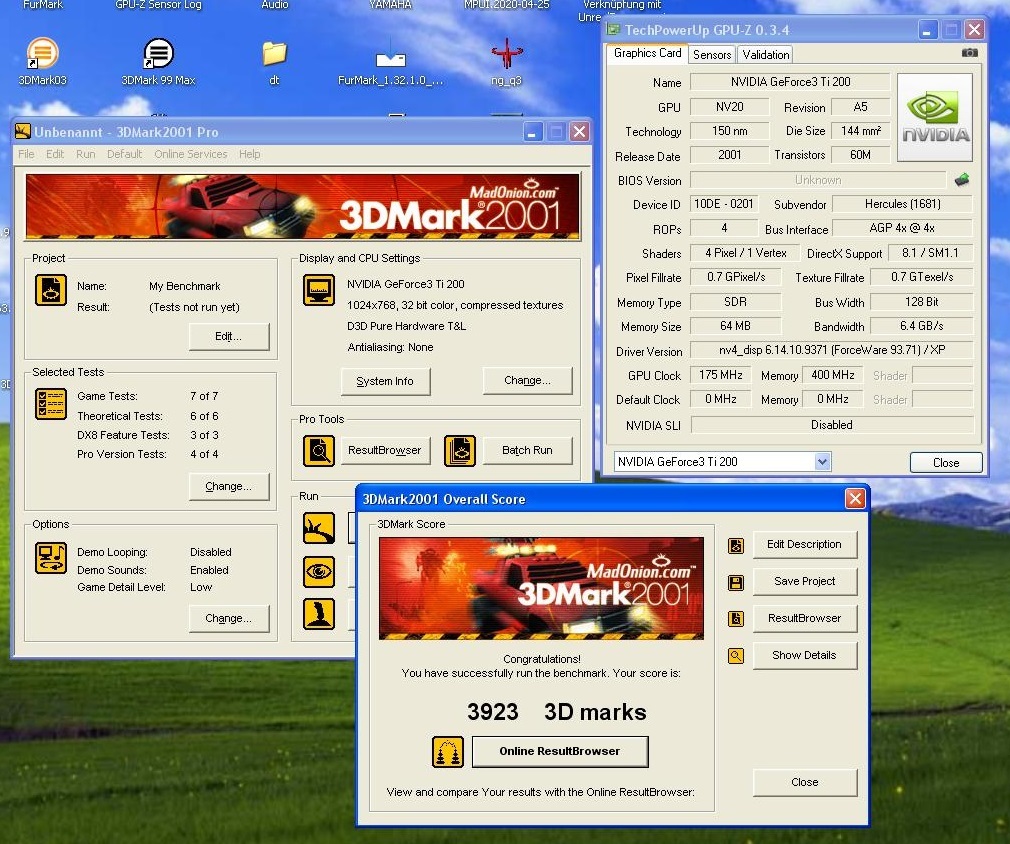The image size is (1010, 844).
Task: Click the magnifier ResultBrowser icon under Pro Tools
Action: pyautogui.click(x=319, y=450)
